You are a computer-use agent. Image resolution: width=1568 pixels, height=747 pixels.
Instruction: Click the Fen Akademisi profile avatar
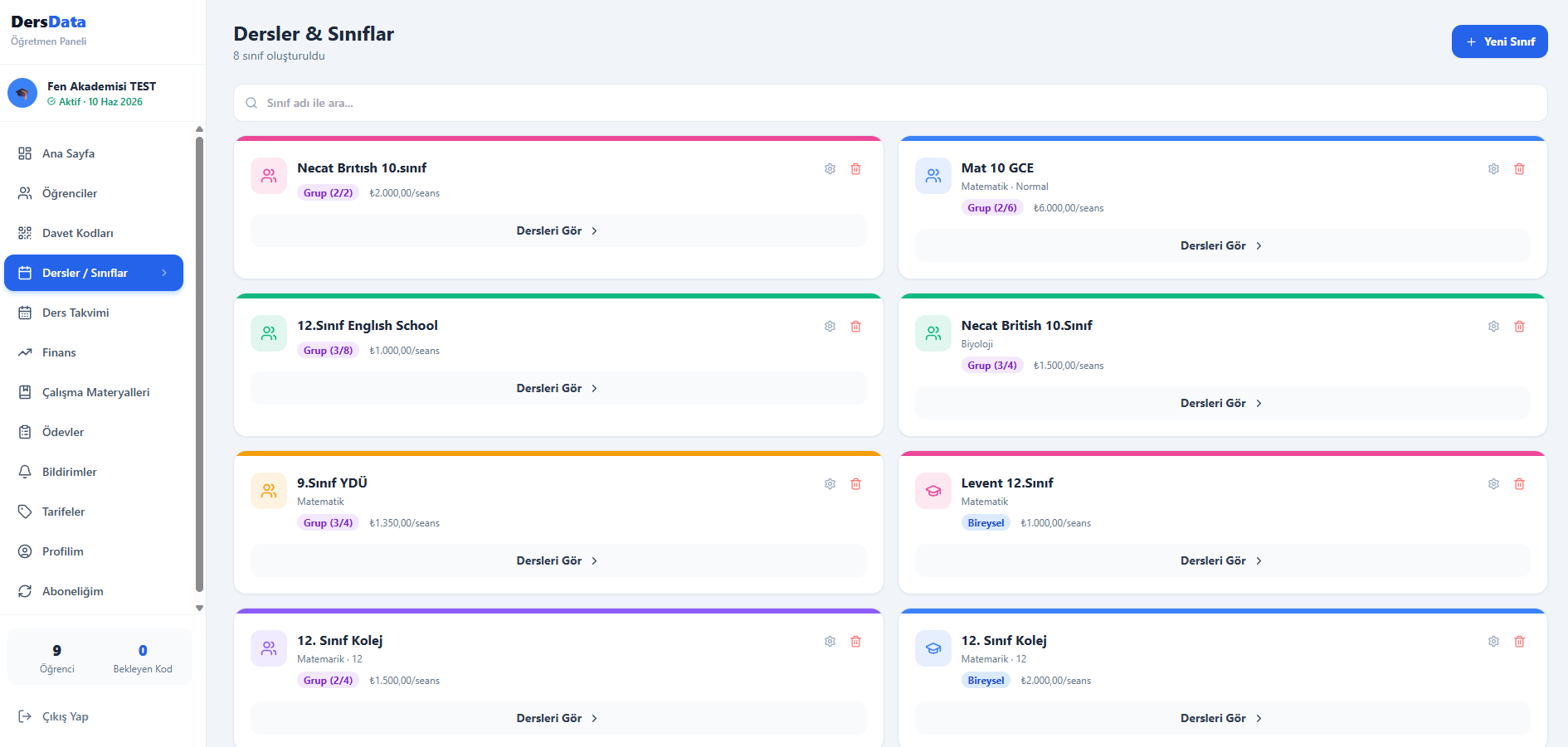[x=22, y=93]
